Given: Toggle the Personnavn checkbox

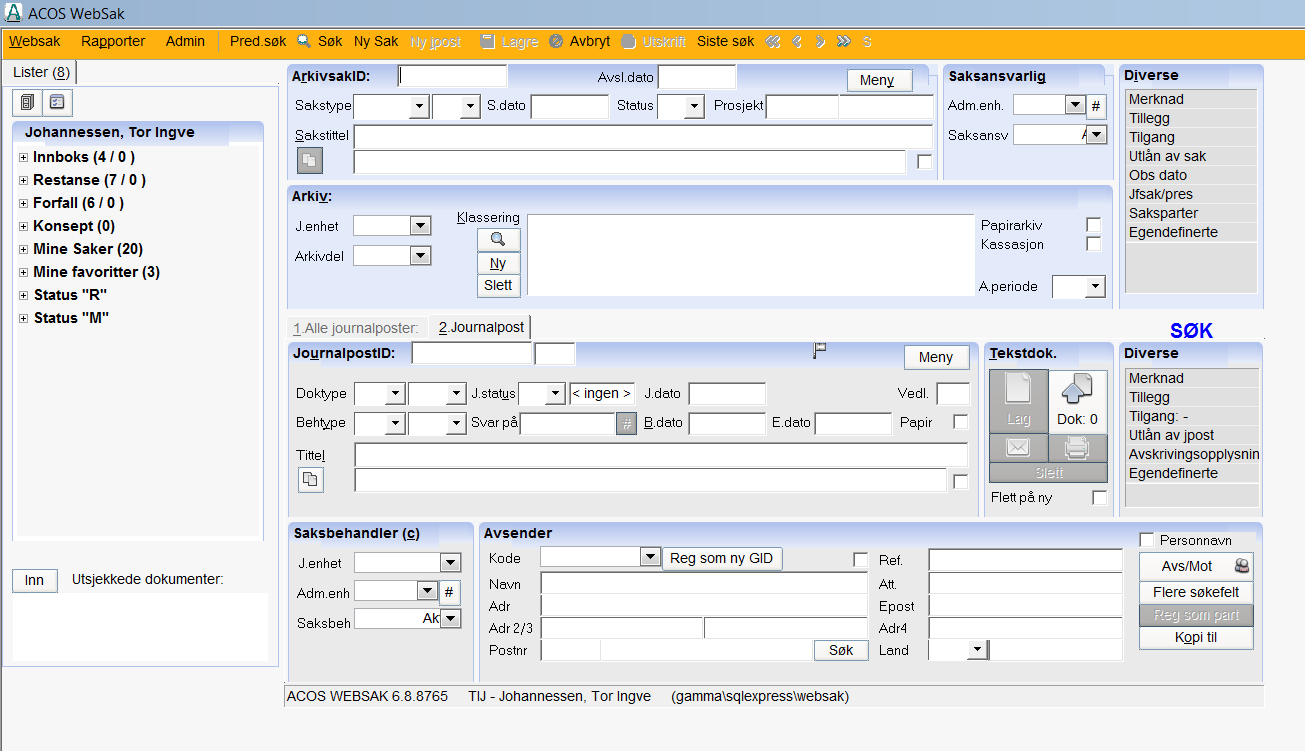Looking at the screenshot, I should pos(1147,540).
